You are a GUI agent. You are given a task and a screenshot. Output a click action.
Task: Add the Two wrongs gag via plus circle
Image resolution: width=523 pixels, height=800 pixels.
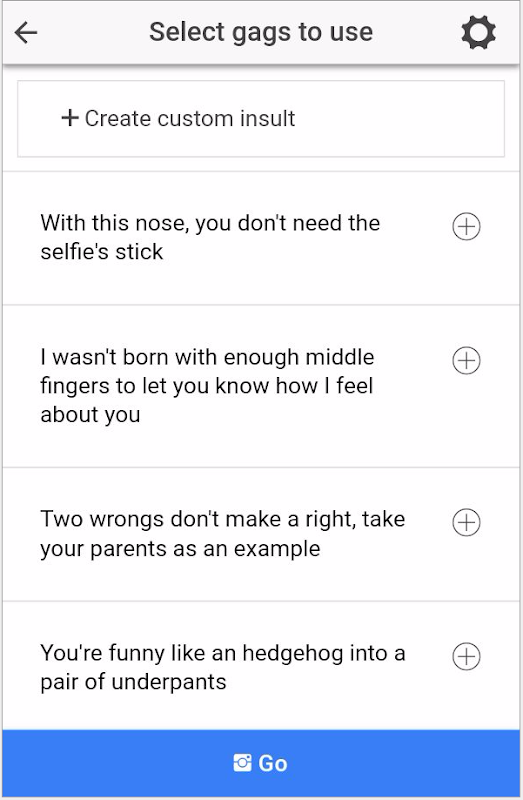[x=466, y=522]
